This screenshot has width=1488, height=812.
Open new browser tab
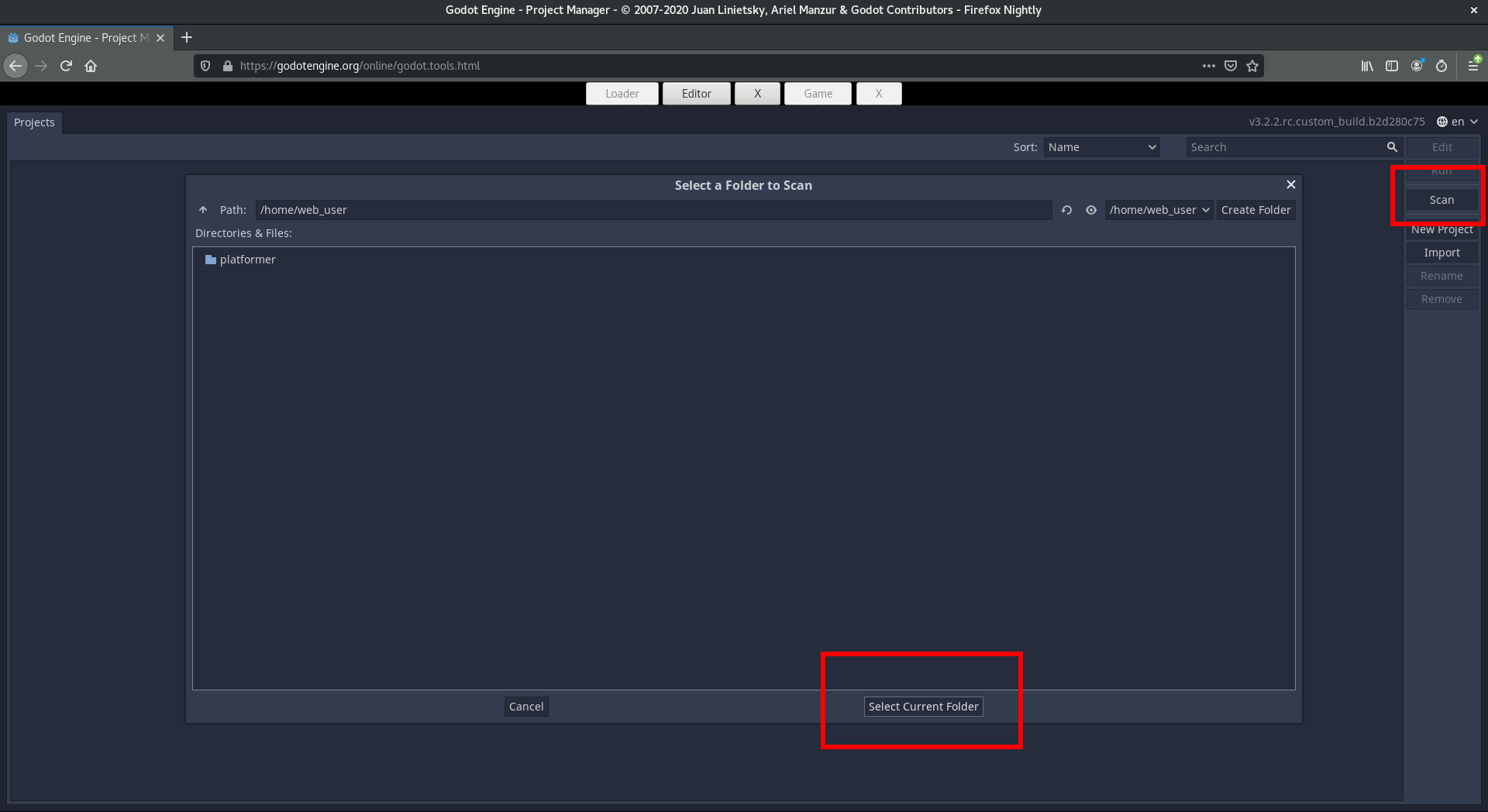point(186,37)
